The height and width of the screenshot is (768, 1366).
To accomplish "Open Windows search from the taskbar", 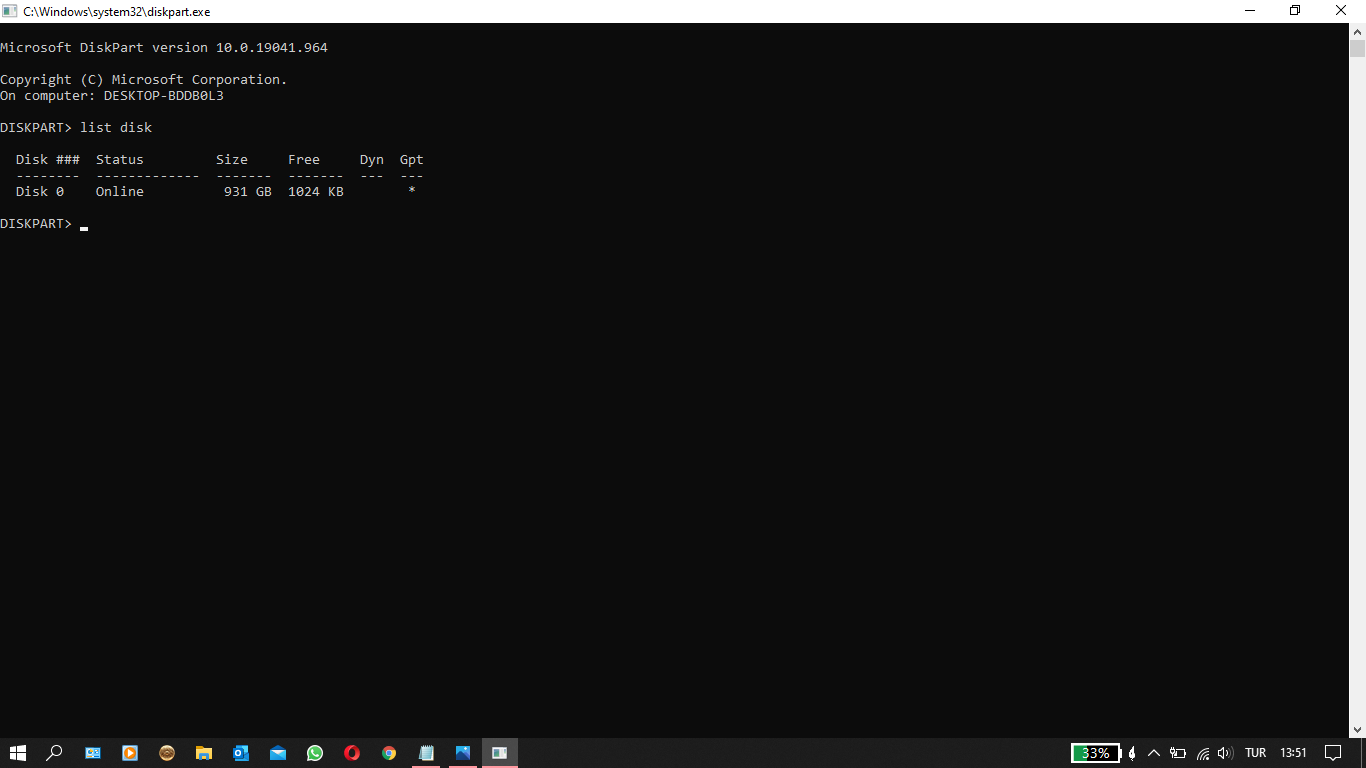I will click(55, 753).
